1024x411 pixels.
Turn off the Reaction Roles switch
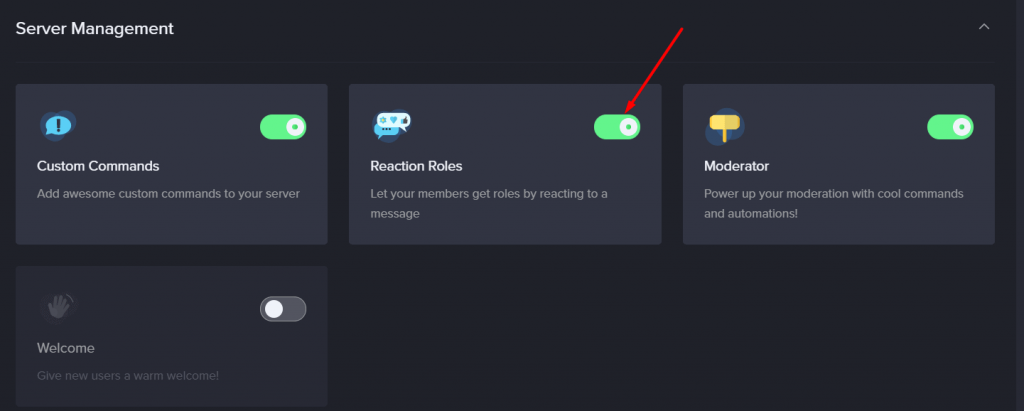[616, 127]
